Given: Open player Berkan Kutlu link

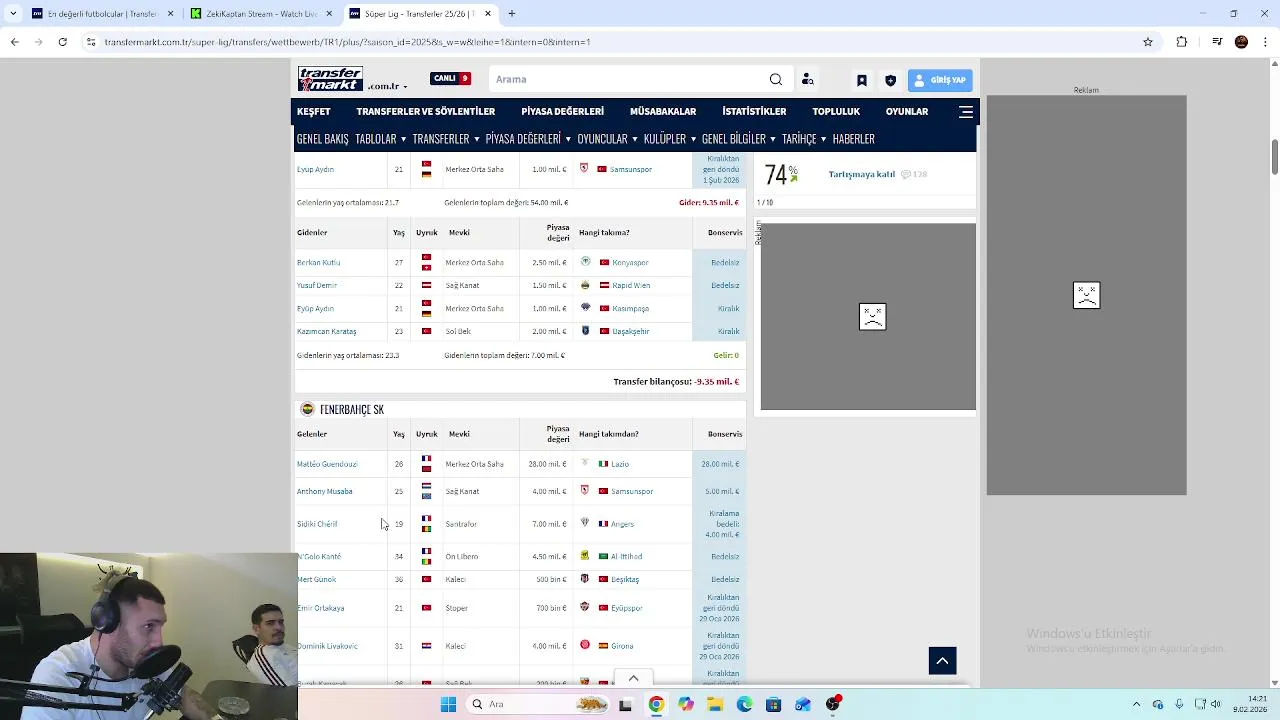Looking at the screenshot, I should click(x=318, y=262).
